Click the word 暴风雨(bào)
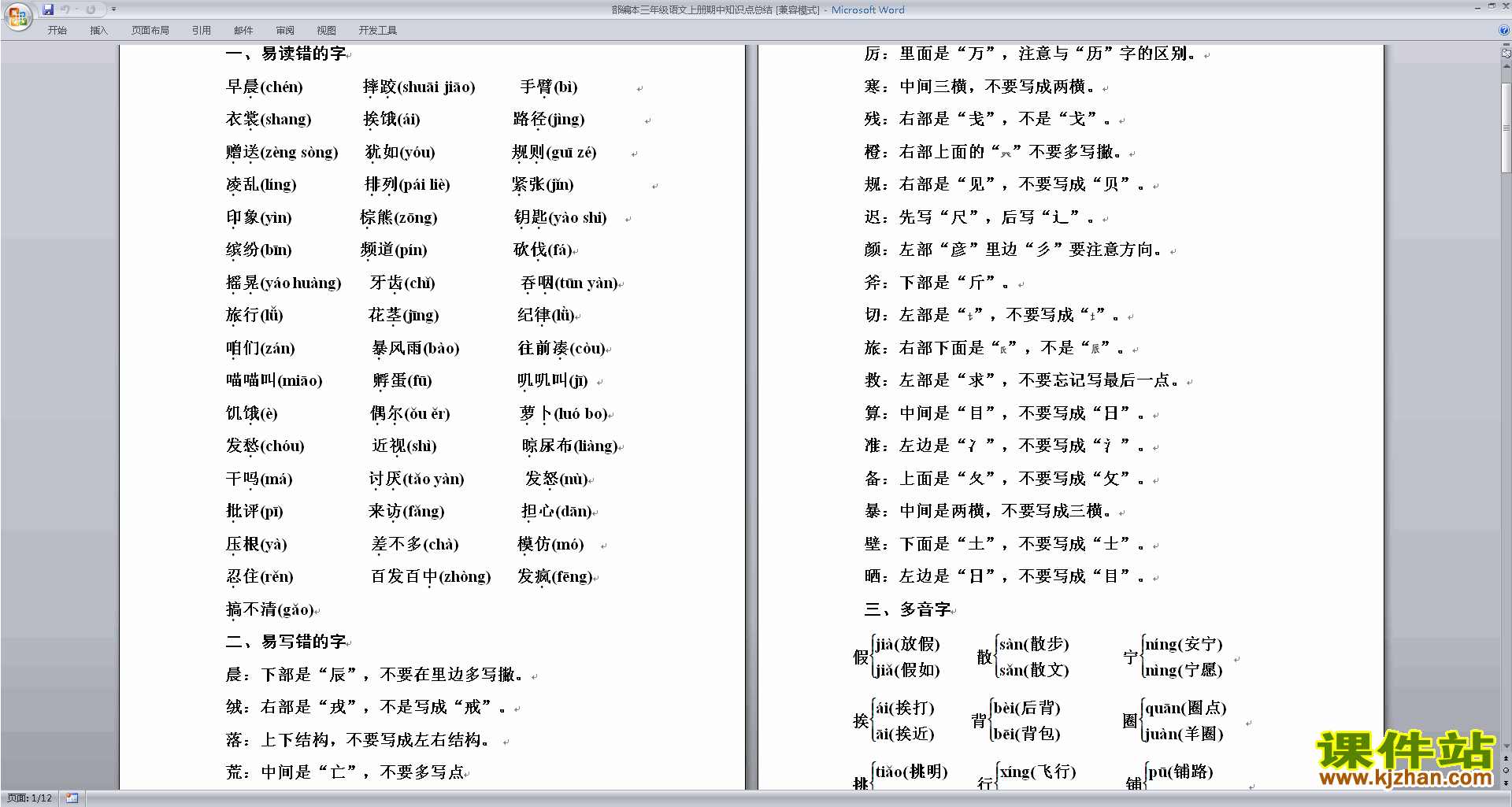 click(x=416, y=348)
